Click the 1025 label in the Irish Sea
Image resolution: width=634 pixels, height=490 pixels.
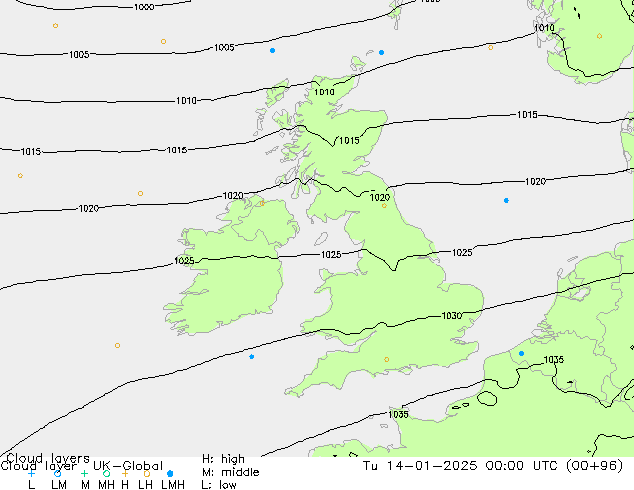[331, 255]
